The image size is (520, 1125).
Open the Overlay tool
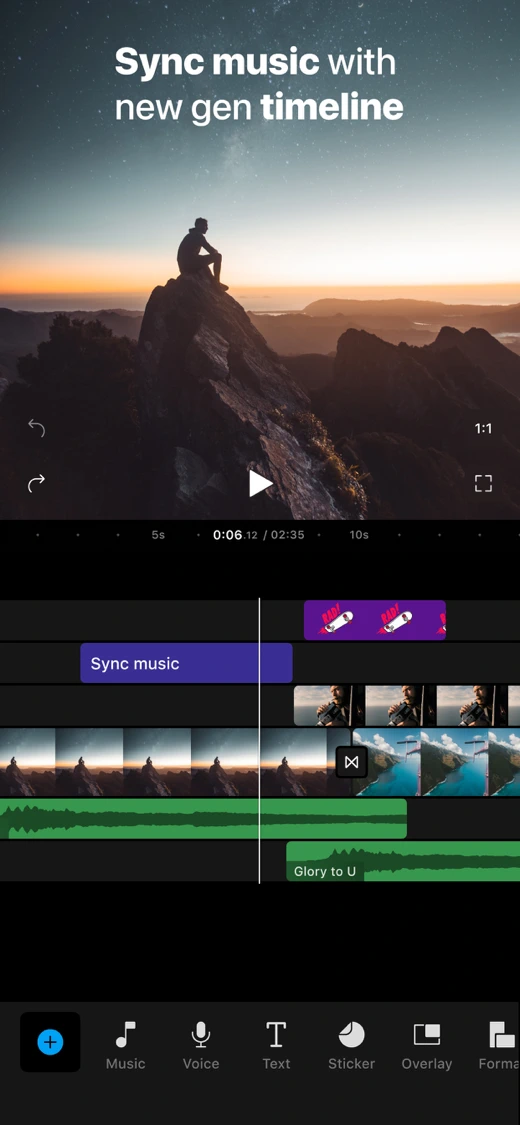pyautogui.click(x=427, y=1046)
